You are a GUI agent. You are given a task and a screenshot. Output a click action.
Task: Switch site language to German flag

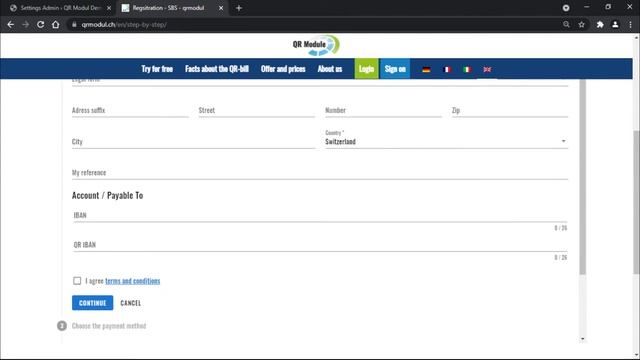click(426, 69)
